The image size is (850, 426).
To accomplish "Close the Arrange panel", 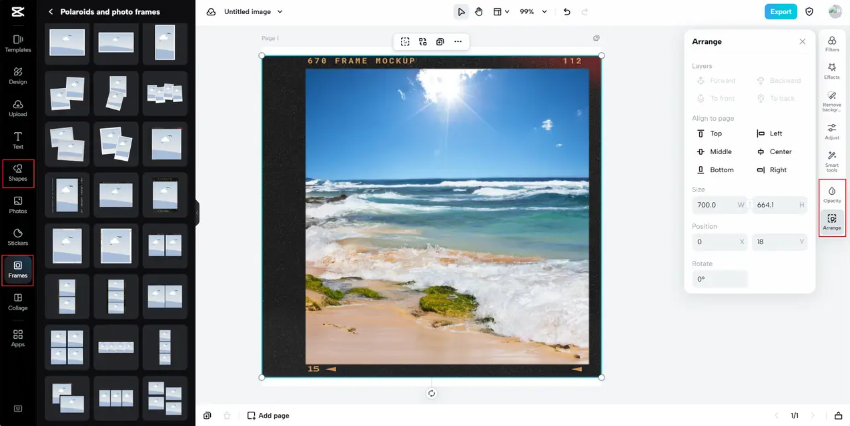I will [802, 42].
